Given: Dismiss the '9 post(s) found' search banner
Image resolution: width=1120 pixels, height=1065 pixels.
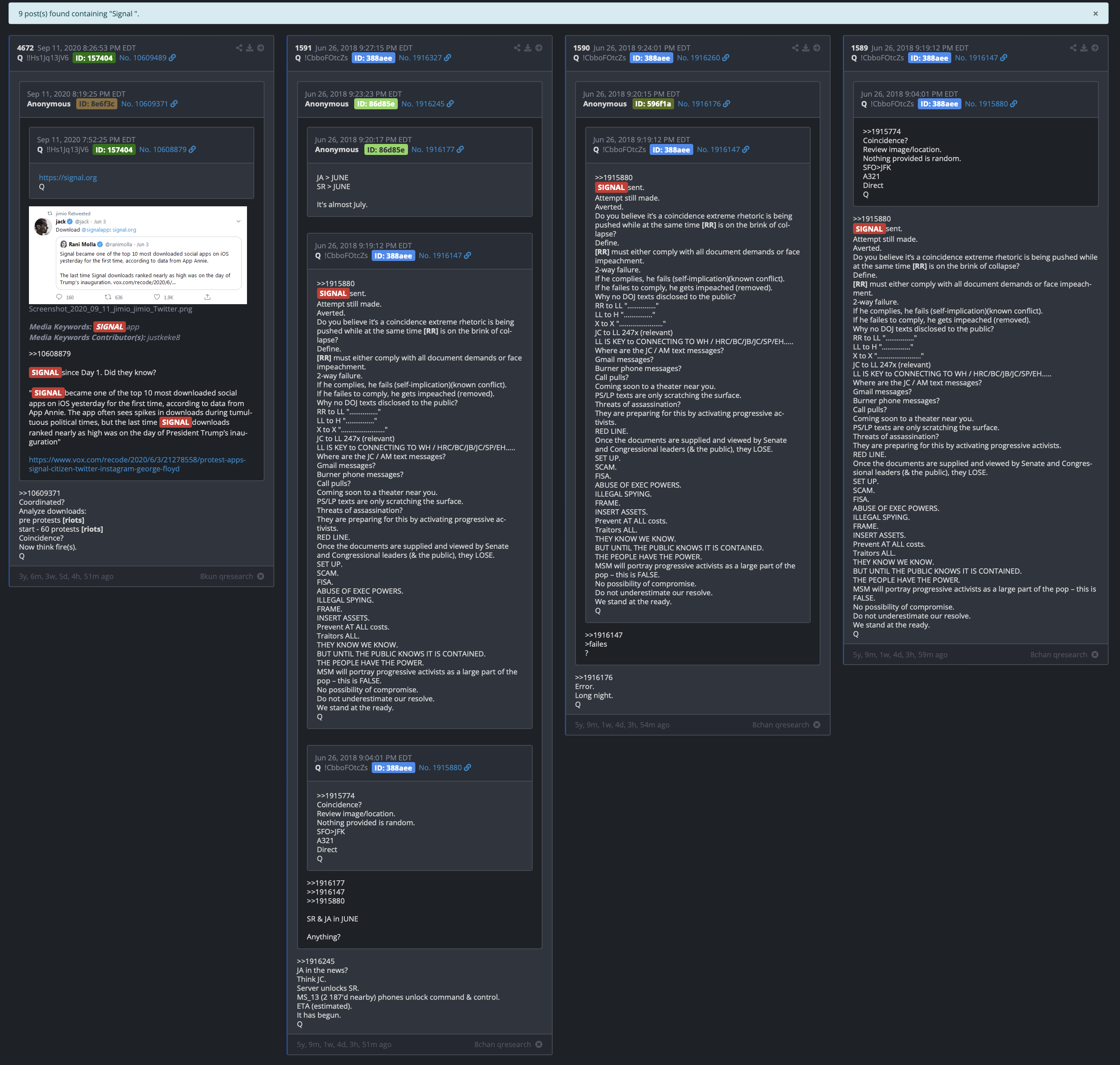Looking at the screenshot, I should [1095, 13].
